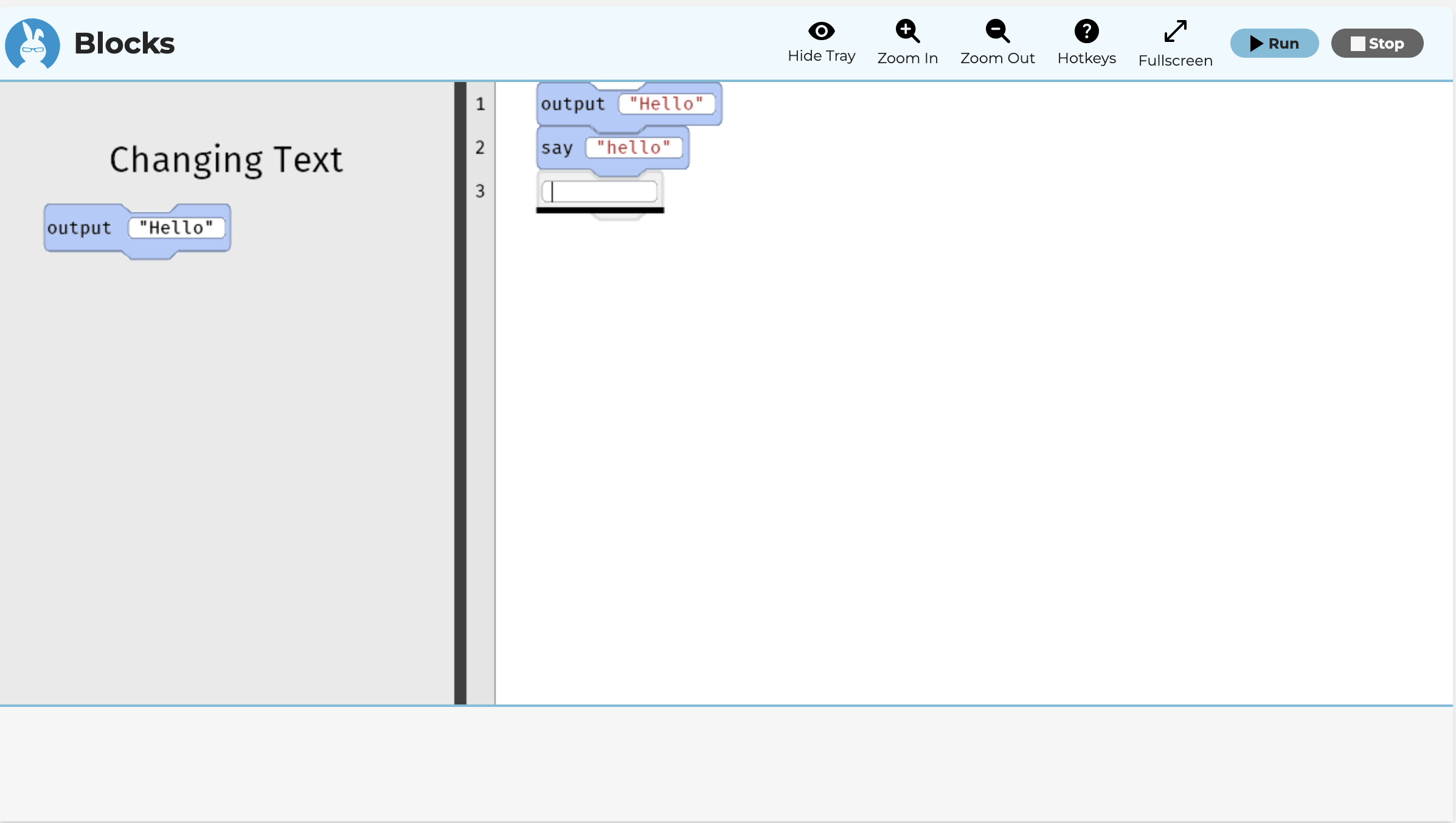Click the "Hello" value in tray block
This screenshot has width=1456, height=823.
pos(176,228)
